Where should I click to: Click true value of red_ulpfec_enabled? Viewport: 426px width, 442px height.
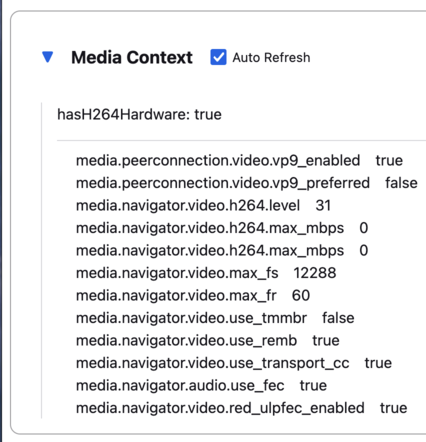click(393, 408)
